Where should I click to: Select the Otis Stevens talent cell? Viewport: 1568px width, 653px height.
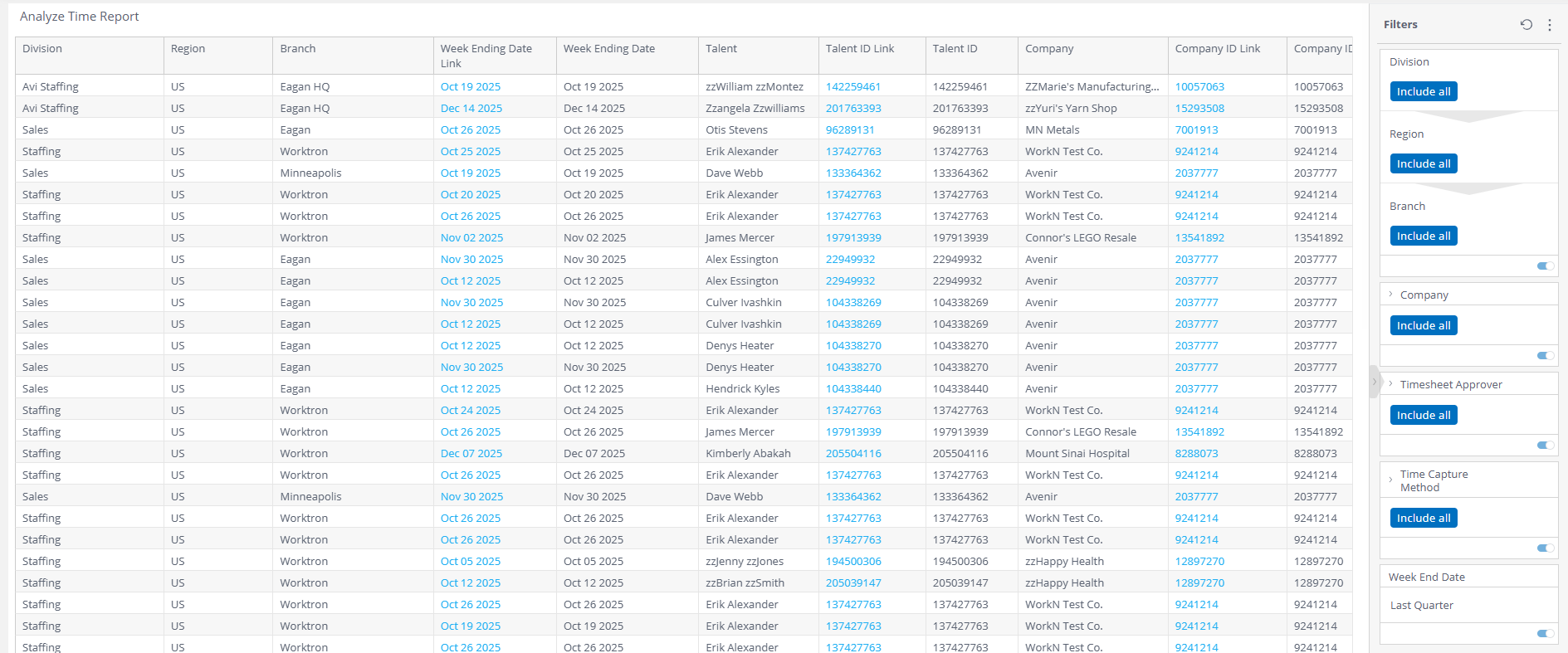pos(759,129)
